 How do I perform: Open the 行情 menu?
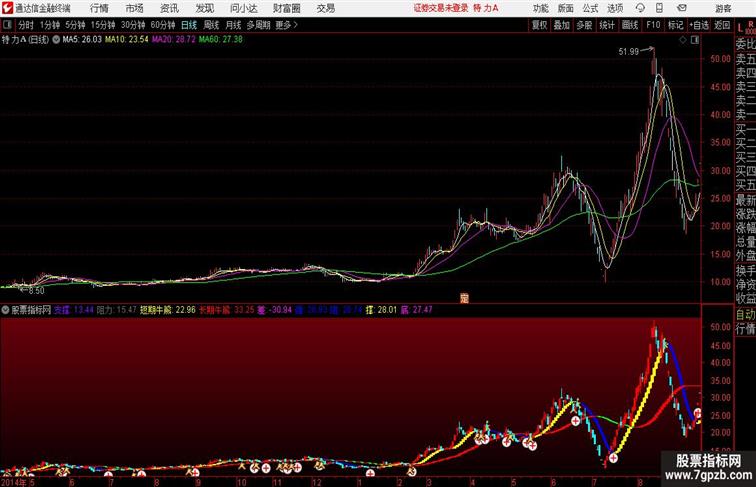99,8
